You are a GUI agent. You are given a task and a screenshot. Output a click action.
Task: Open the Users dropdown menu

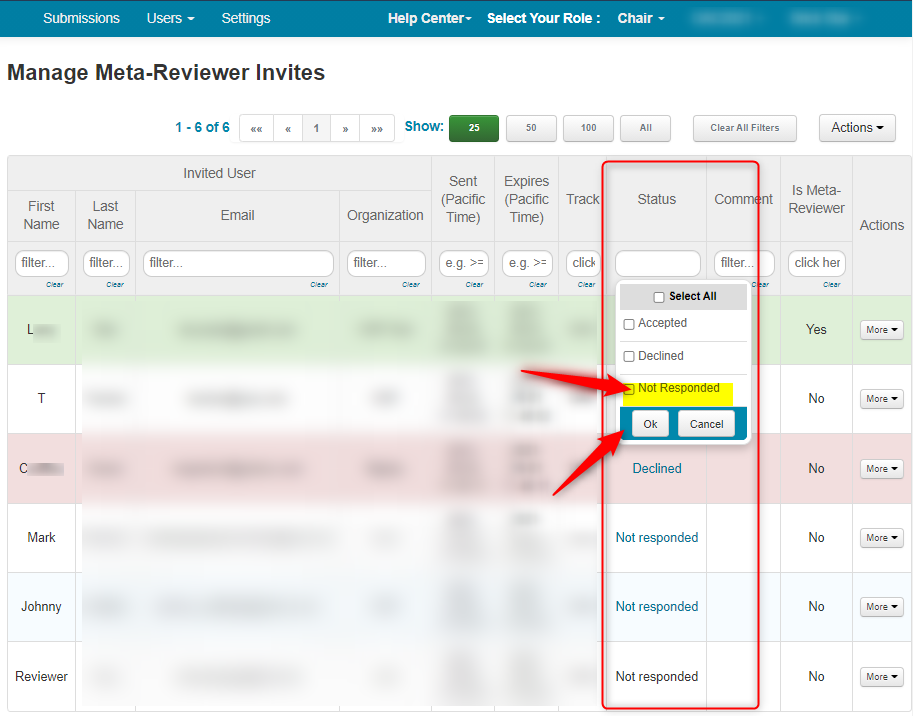coord(170,18)
